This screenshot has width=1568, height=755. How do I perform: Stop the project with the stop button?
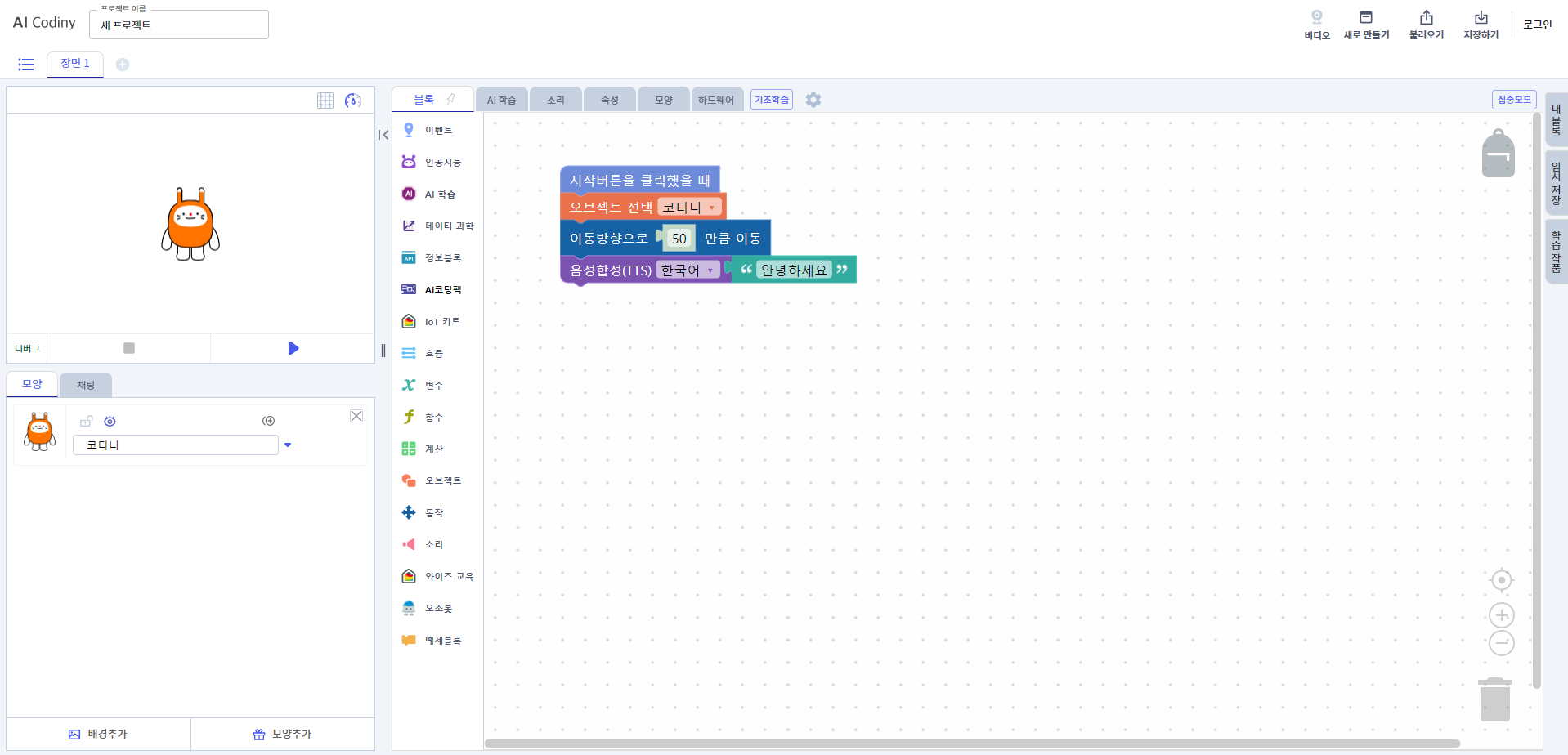tap(128, 349)
